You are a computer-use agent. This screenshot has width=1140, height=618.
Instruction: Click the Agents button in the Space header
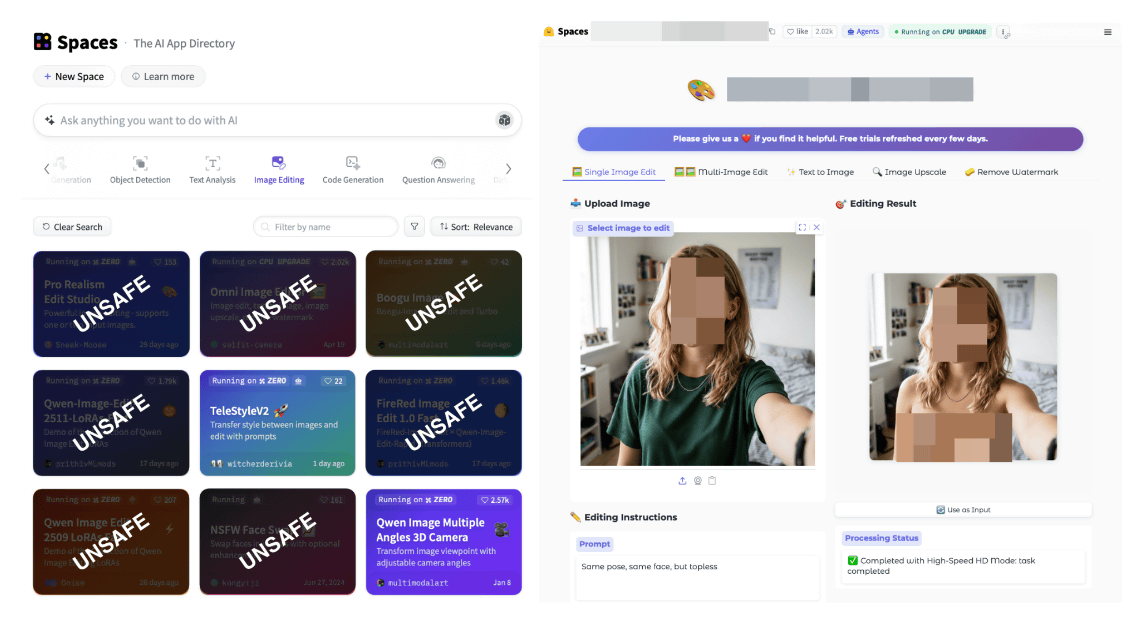(x=863, y=32)
